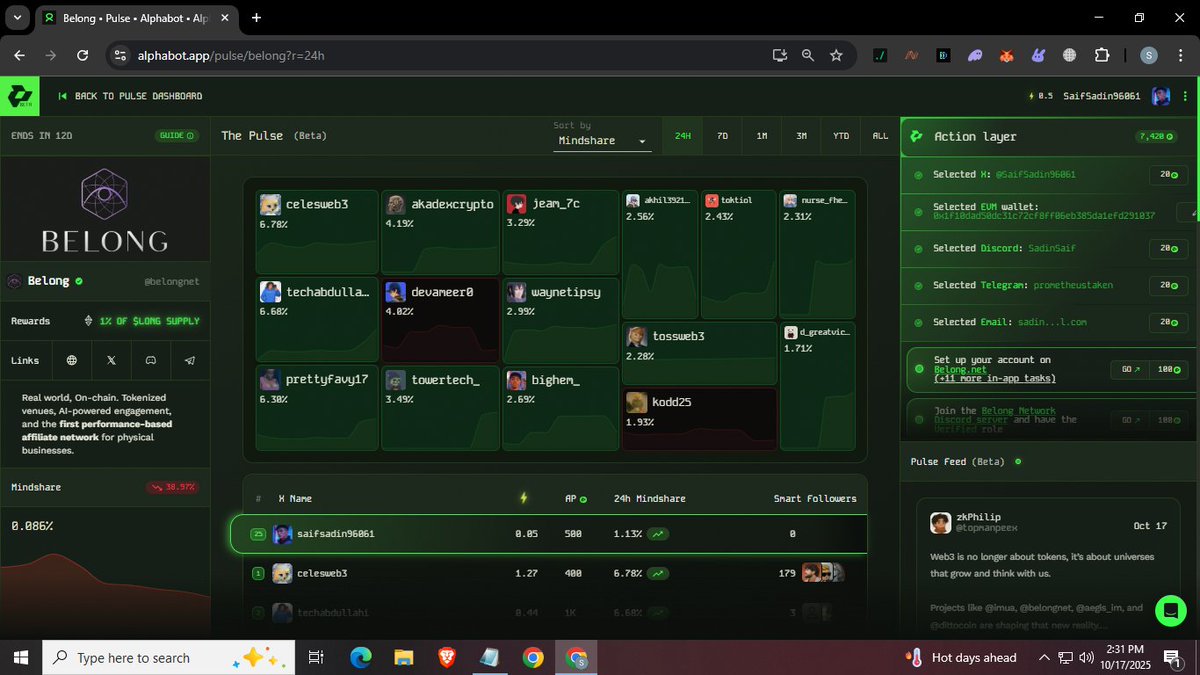Select saifsadin96061 leaderboard row
Image resolution: width=1200 pixels, height=675 pixels.
549,534
